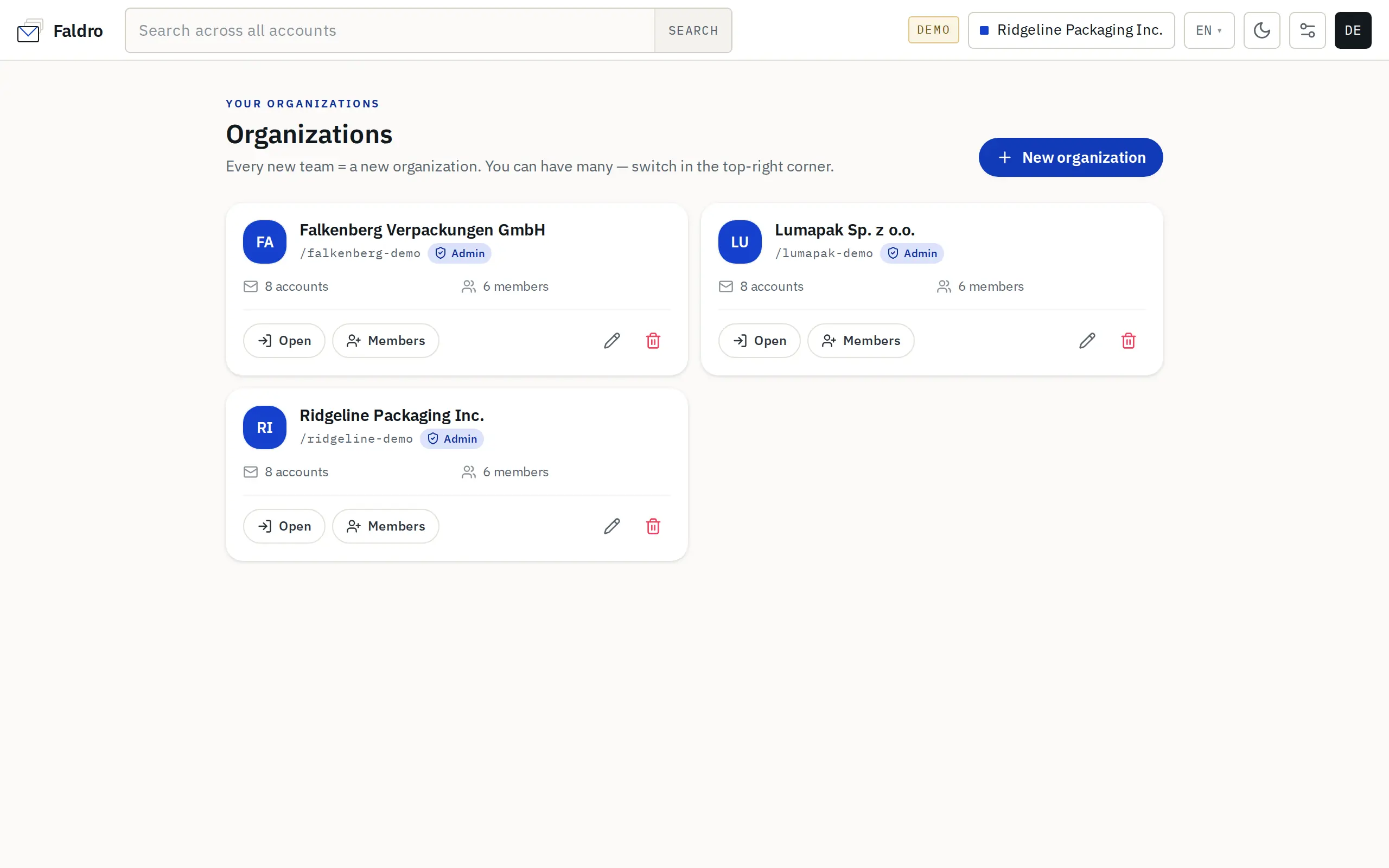Click the Admin badge on Lumapak card
The width and height of the screenshot is (1389, 868).
pos(912,253)
